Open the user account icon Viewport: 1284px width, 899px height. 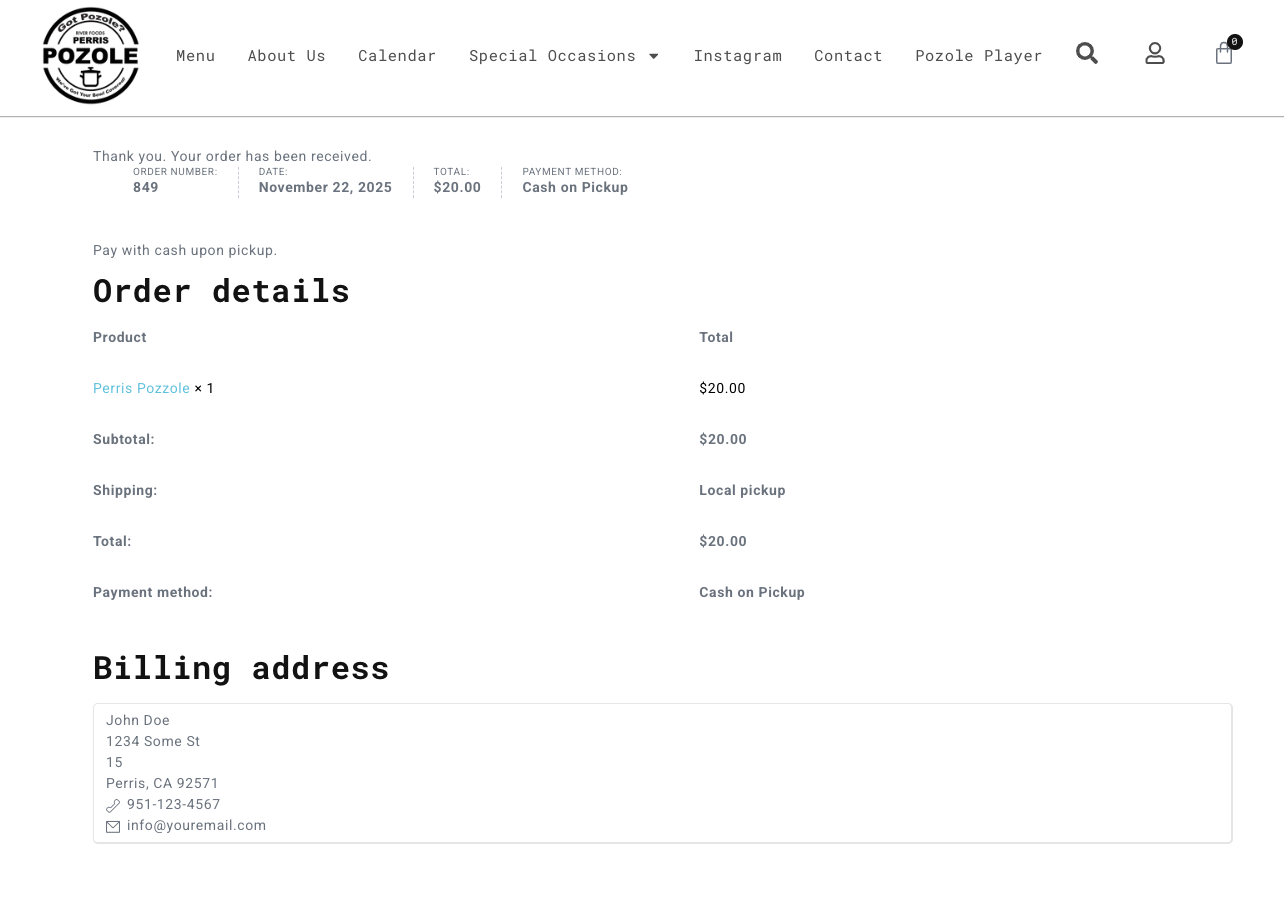[1155, 54]
